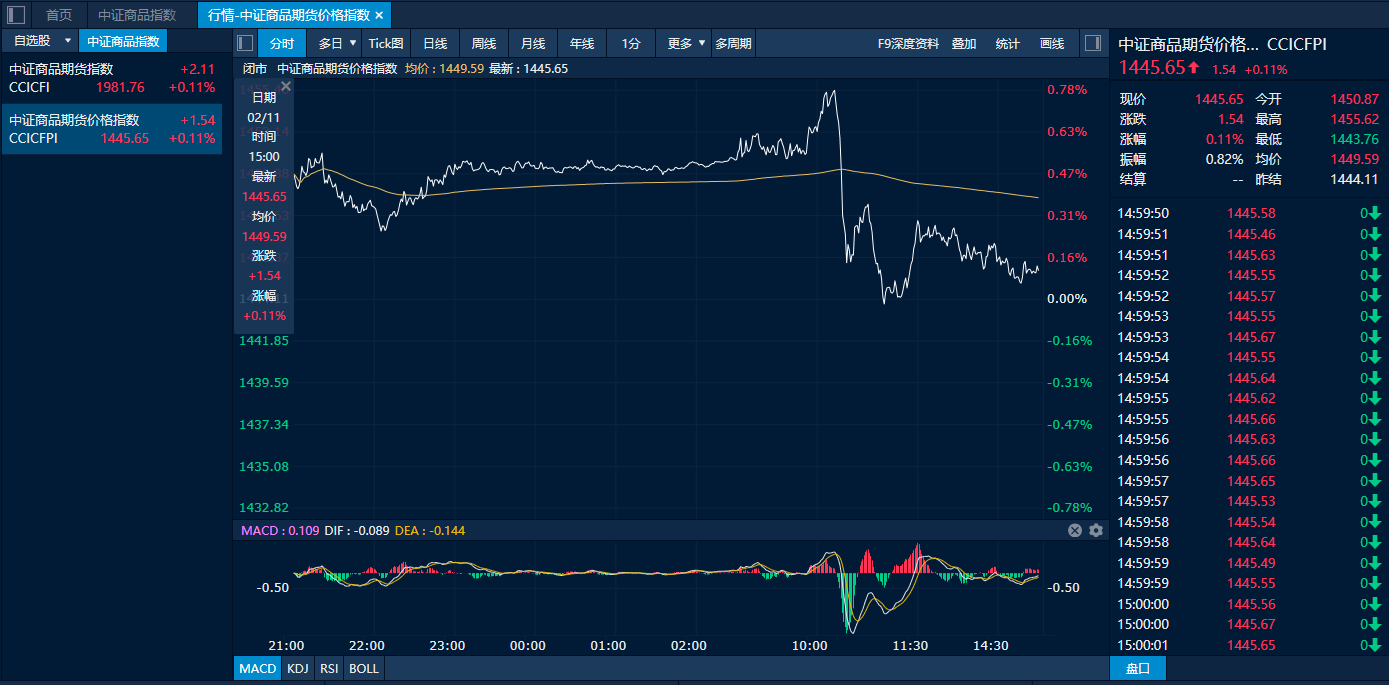This screenshot has height=685, width=1389.
Task: Click the 画线 drawing button
Action: 1052,43
